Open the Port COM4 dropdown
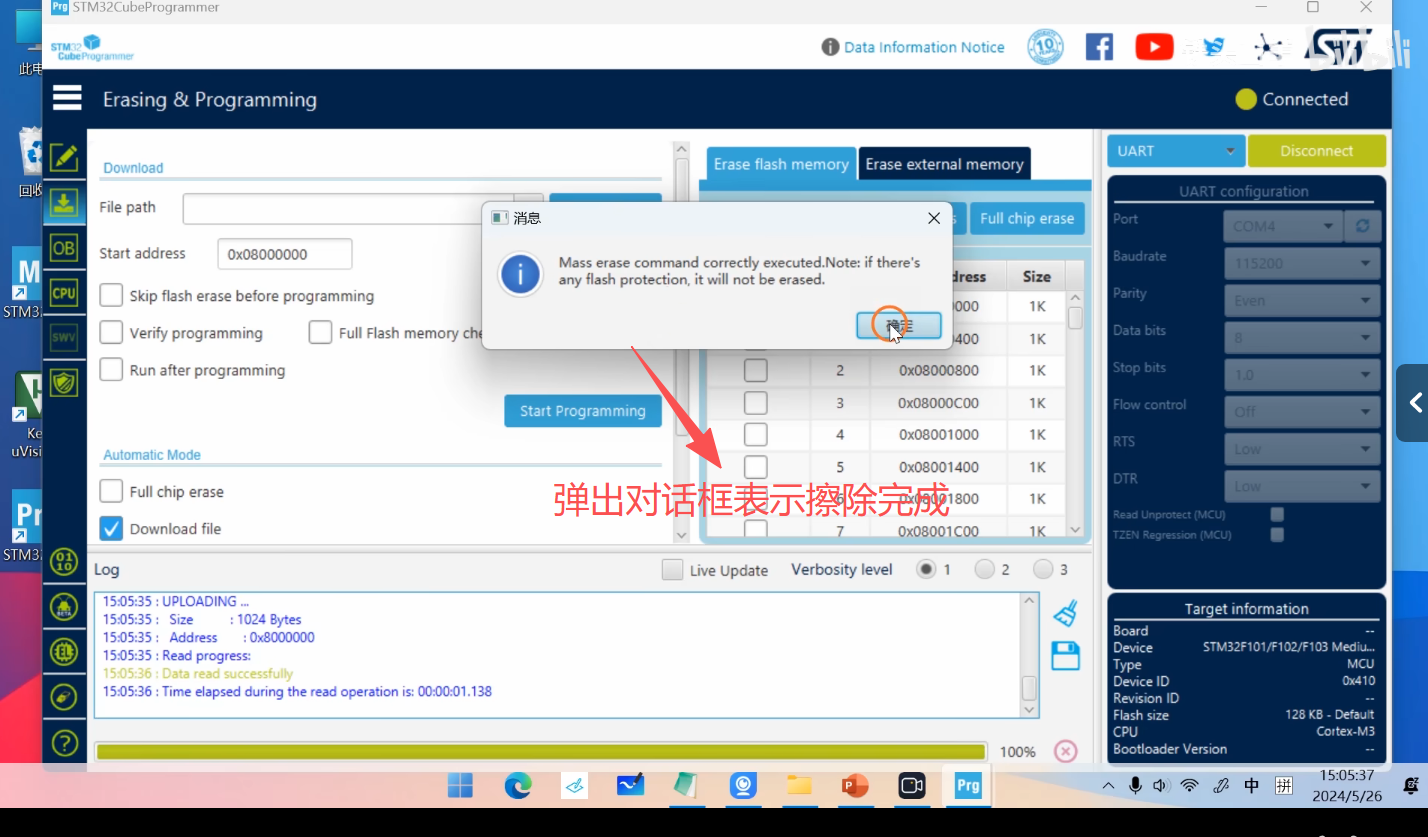 [1282, 226]
